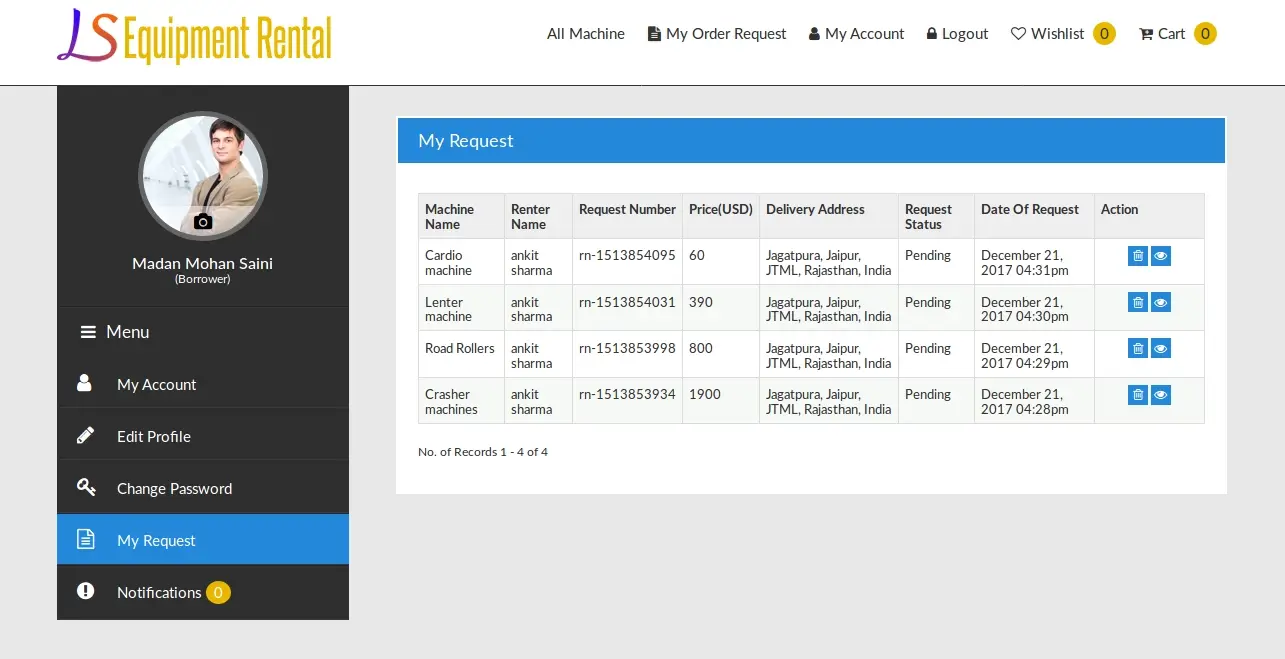Screen dimensions: 1285x659
Task: Click Pending status of Lenter machine row
Action: pos(928,302)
